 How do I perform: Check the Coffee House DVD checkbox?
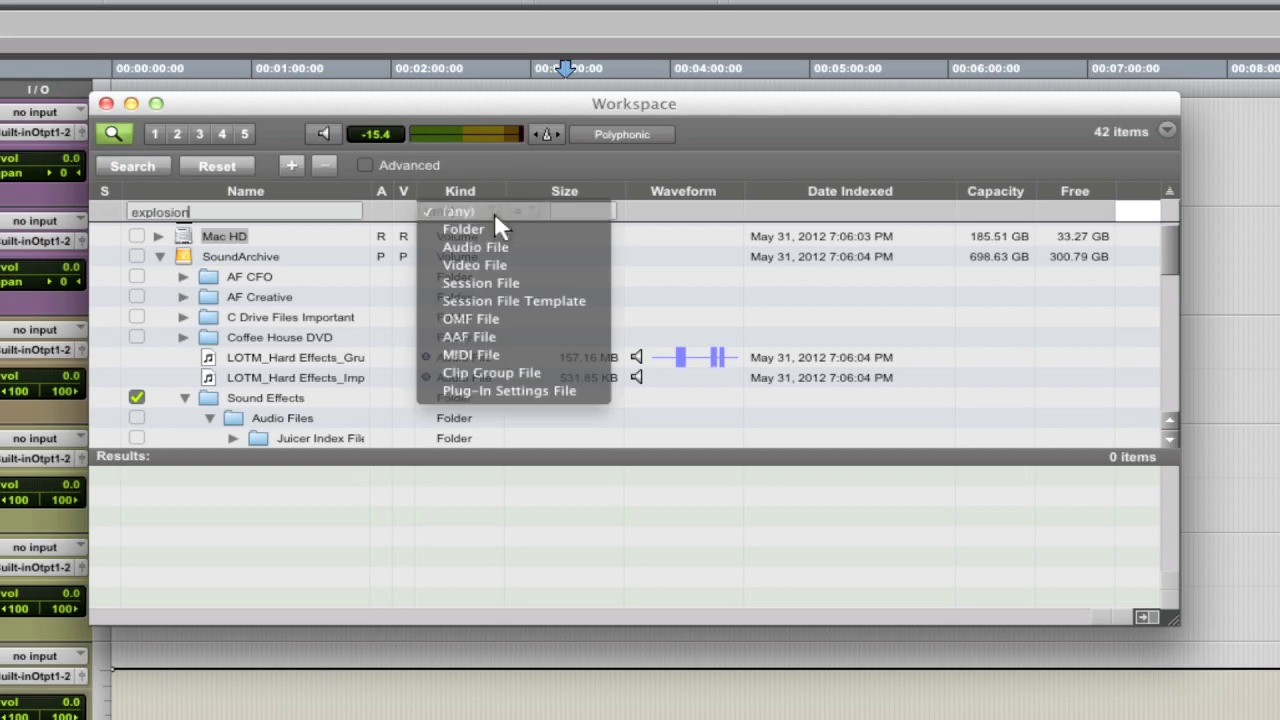137,337
